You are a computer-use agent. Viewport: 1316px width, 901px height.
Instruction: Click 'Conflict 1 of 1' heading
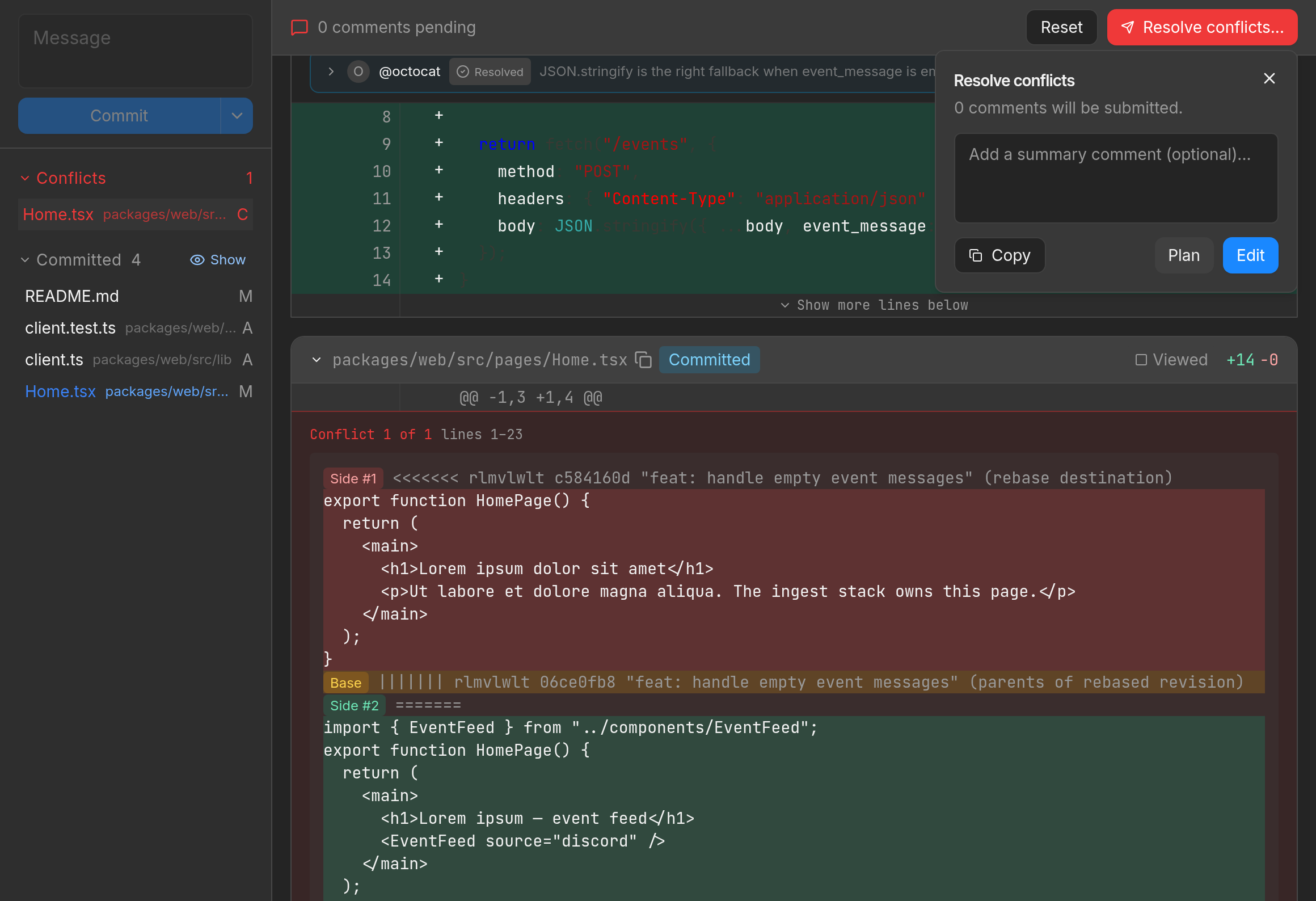371,435
